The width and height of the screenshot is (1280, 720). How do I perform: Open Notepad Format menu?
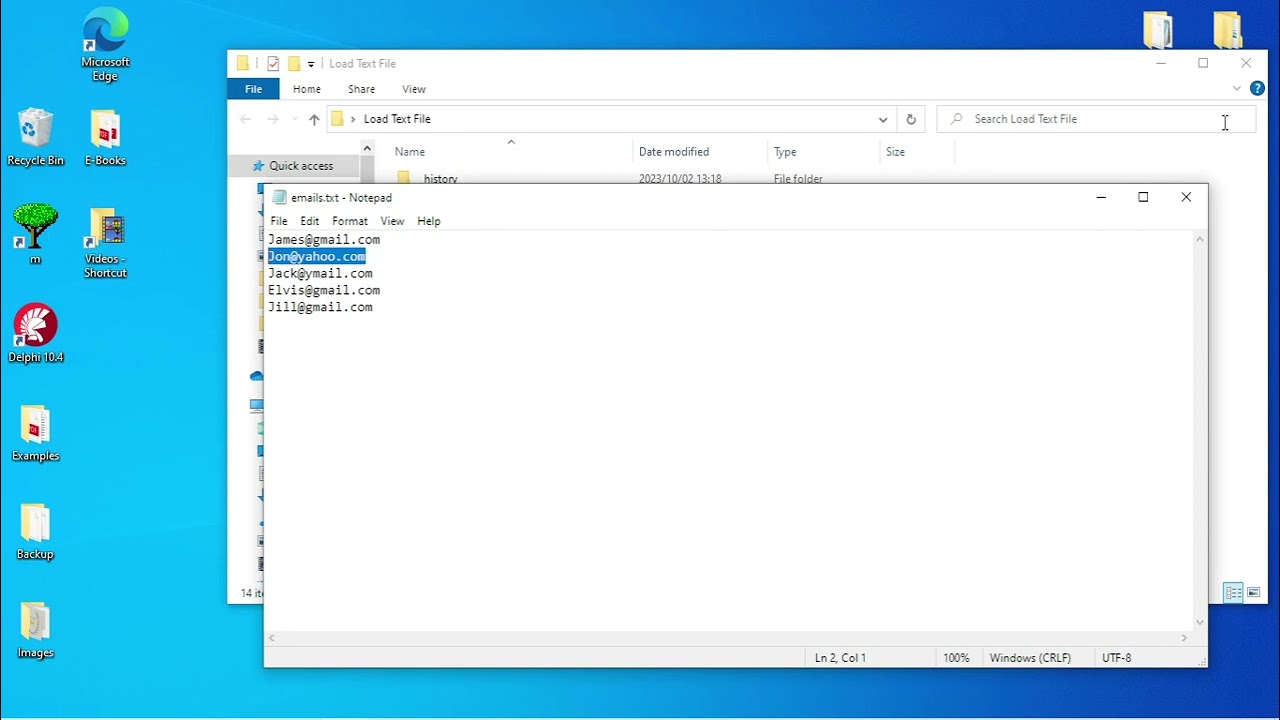click(350, 221)
